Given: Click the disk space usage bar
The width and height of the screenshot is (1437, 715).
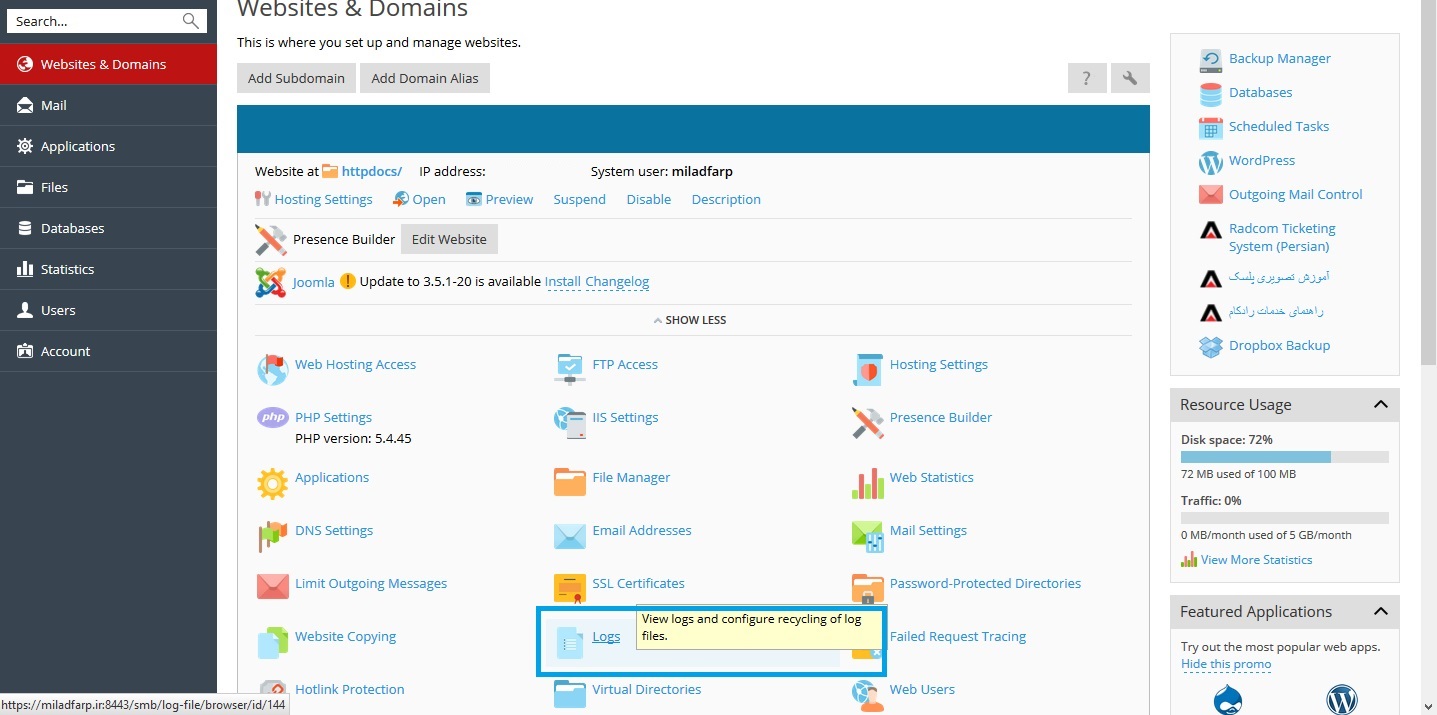Looking at the screenshot, I should coord(1284,457).
